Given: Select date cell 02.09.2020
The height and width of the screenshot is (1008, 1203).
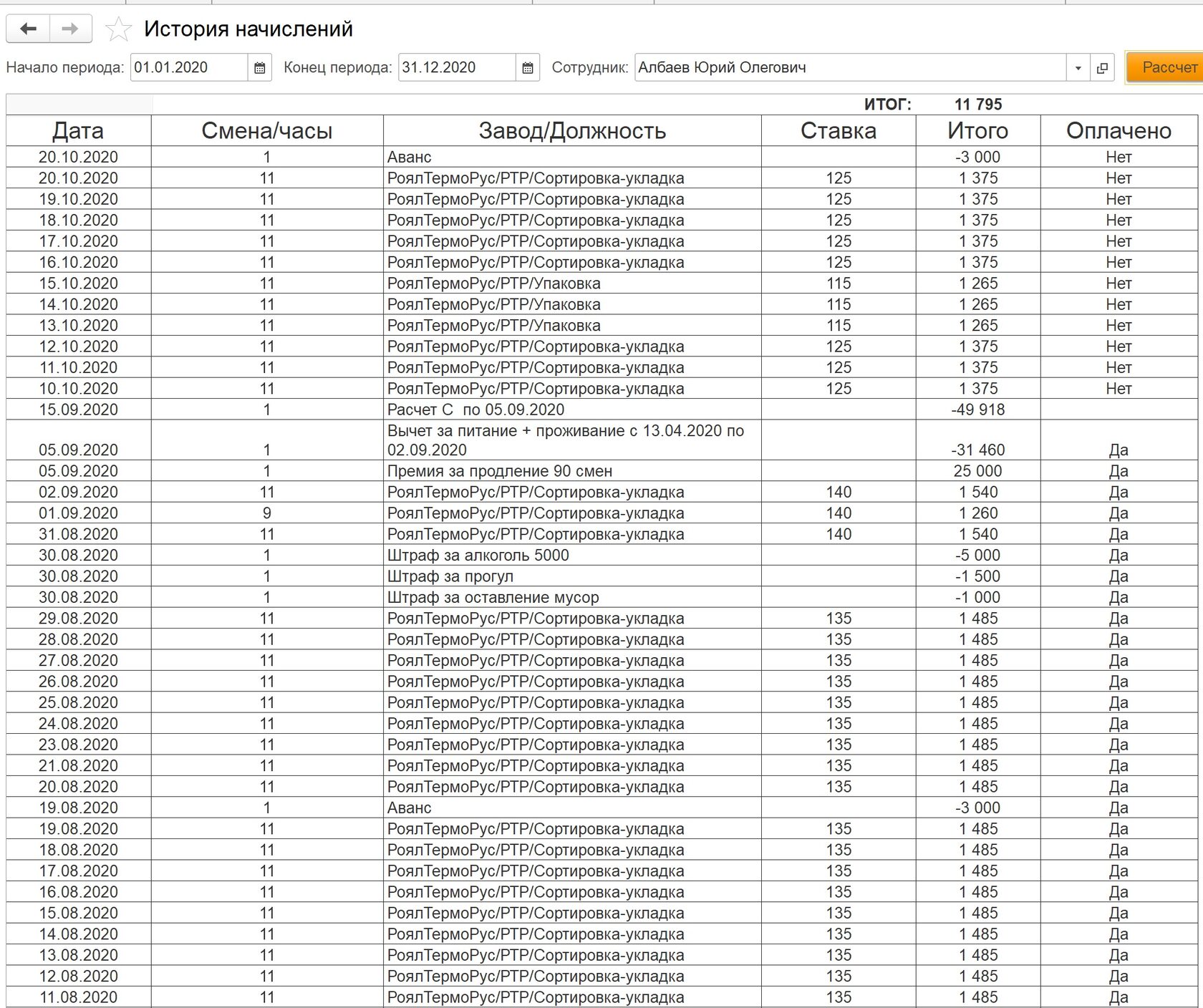Looking at the screenshot, I should point(78,493).
